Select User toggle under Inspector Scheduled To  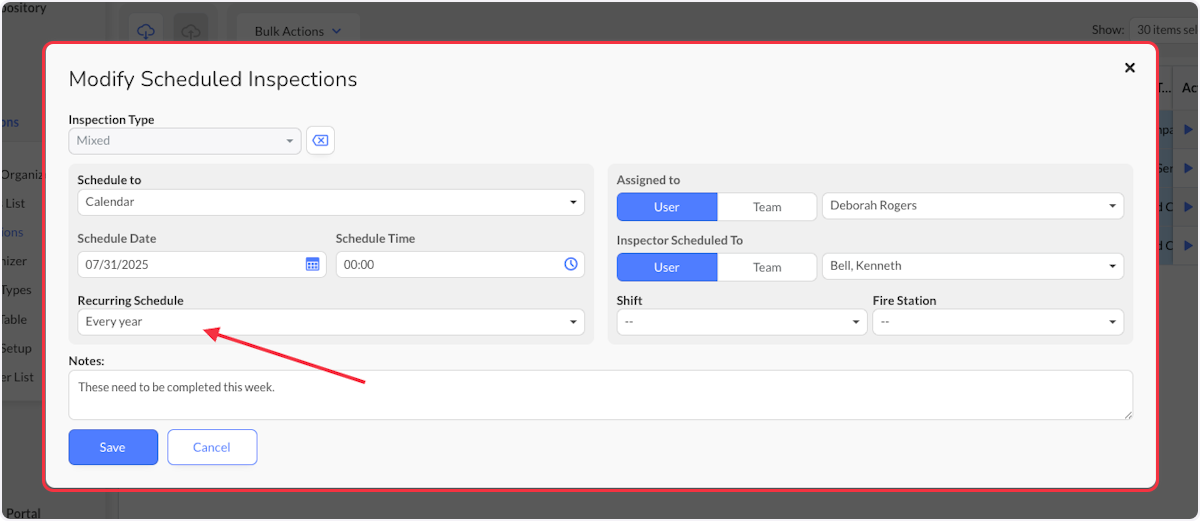[667, 267]
